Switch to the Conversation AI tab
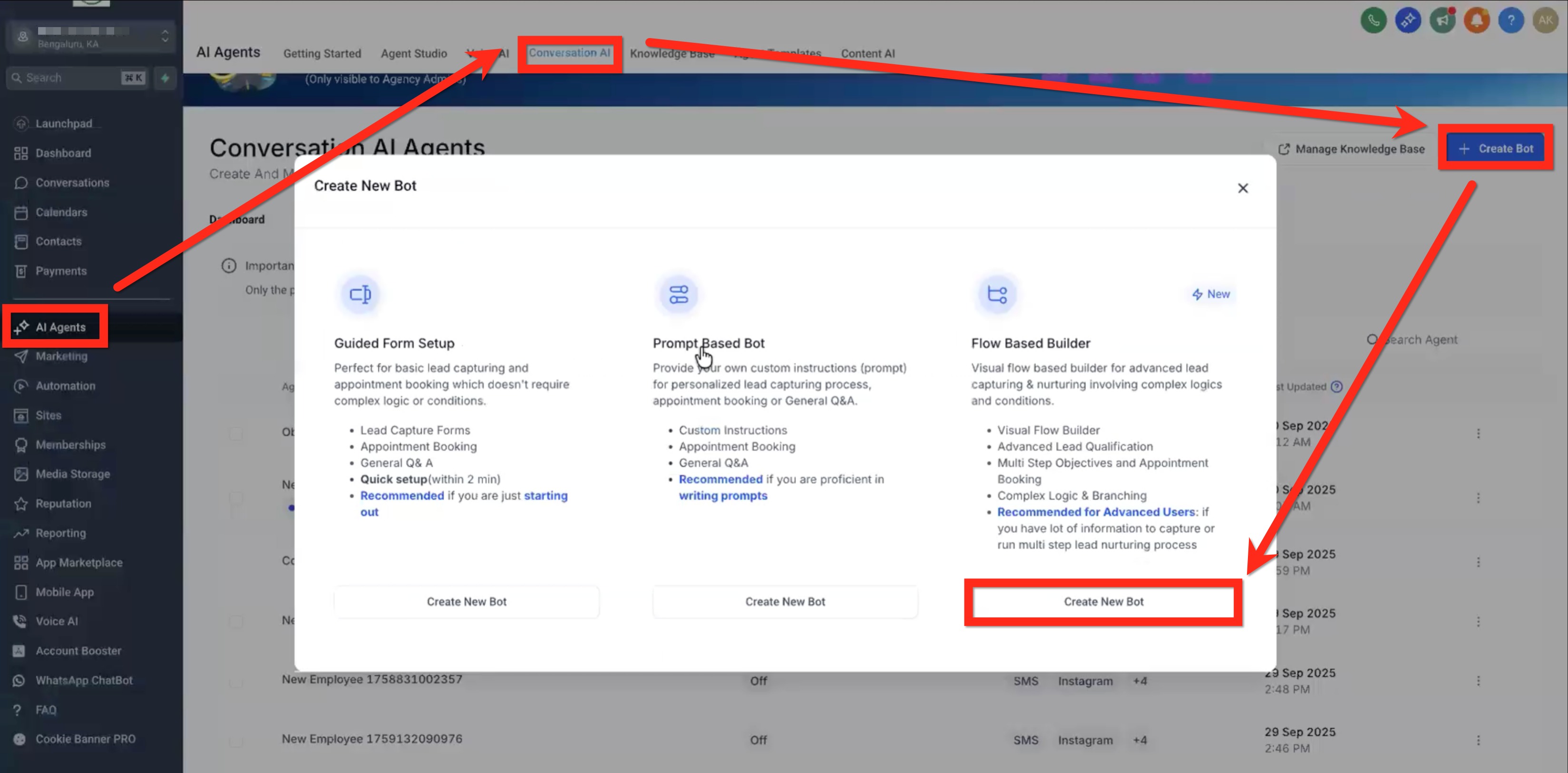This screenshot has width=1568, height=773. click(x=569, y=53)
